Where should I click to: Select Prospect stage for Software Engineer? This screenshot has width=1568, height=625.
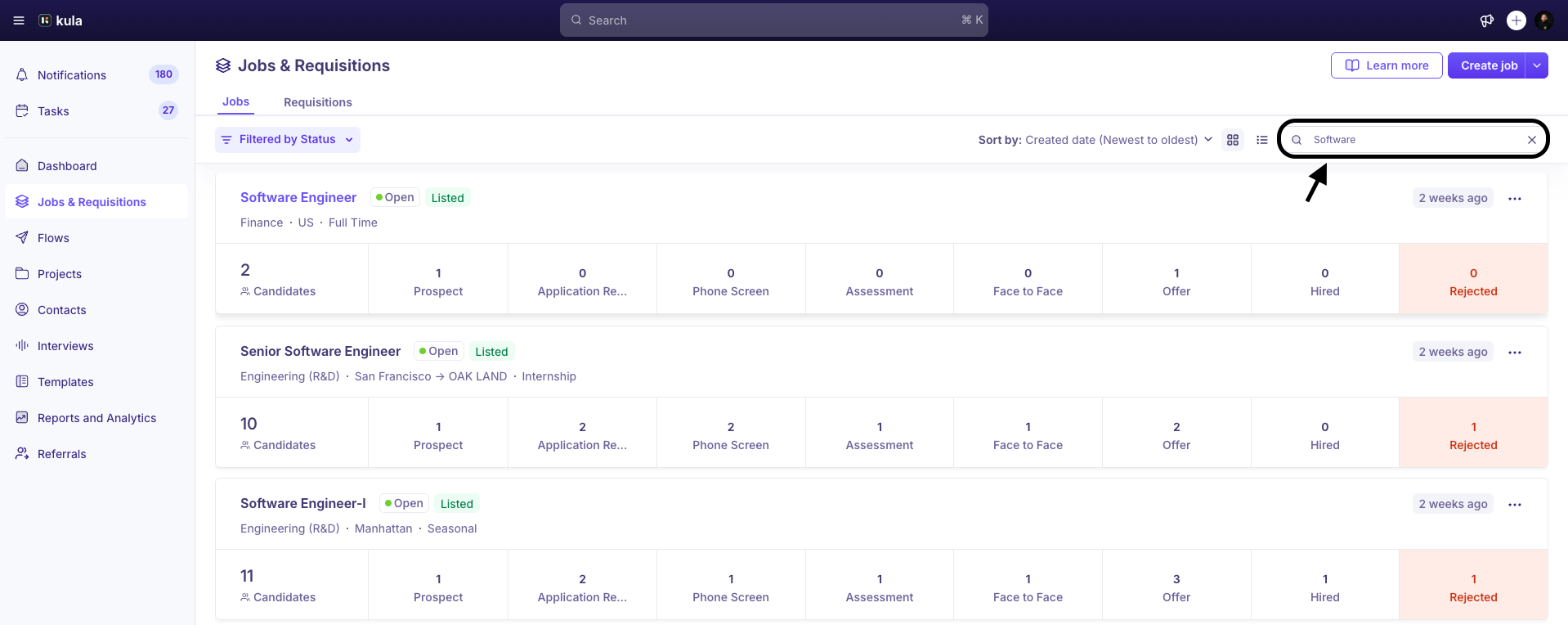pos(438,279)
